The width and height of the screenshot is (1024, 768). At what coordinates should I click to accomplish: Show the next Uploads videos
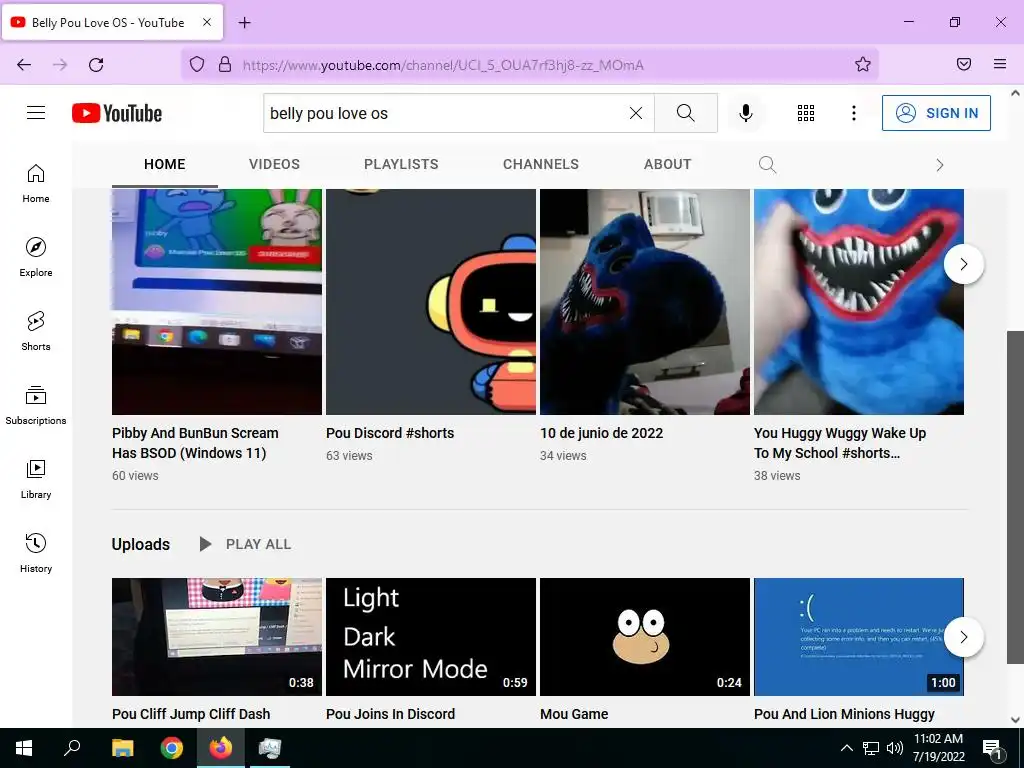point(963,637)
